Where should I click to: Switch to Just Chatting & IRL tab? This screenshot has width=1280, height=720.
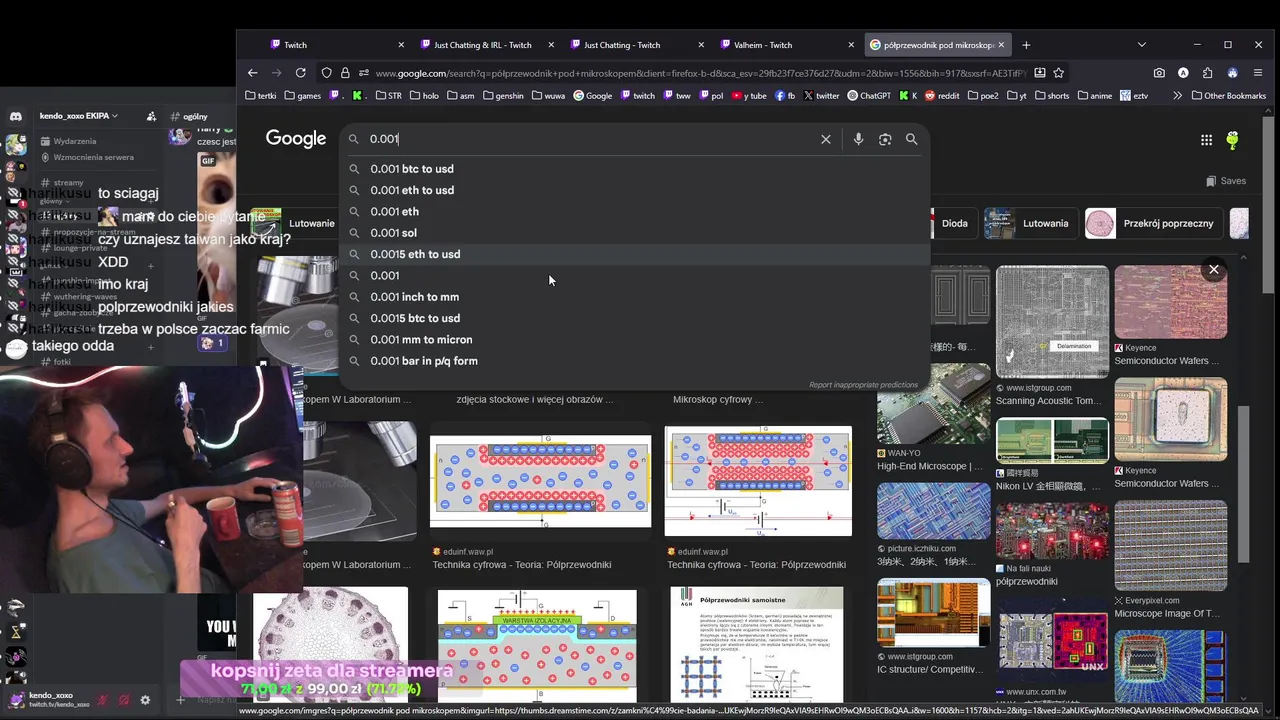[485, 45]
